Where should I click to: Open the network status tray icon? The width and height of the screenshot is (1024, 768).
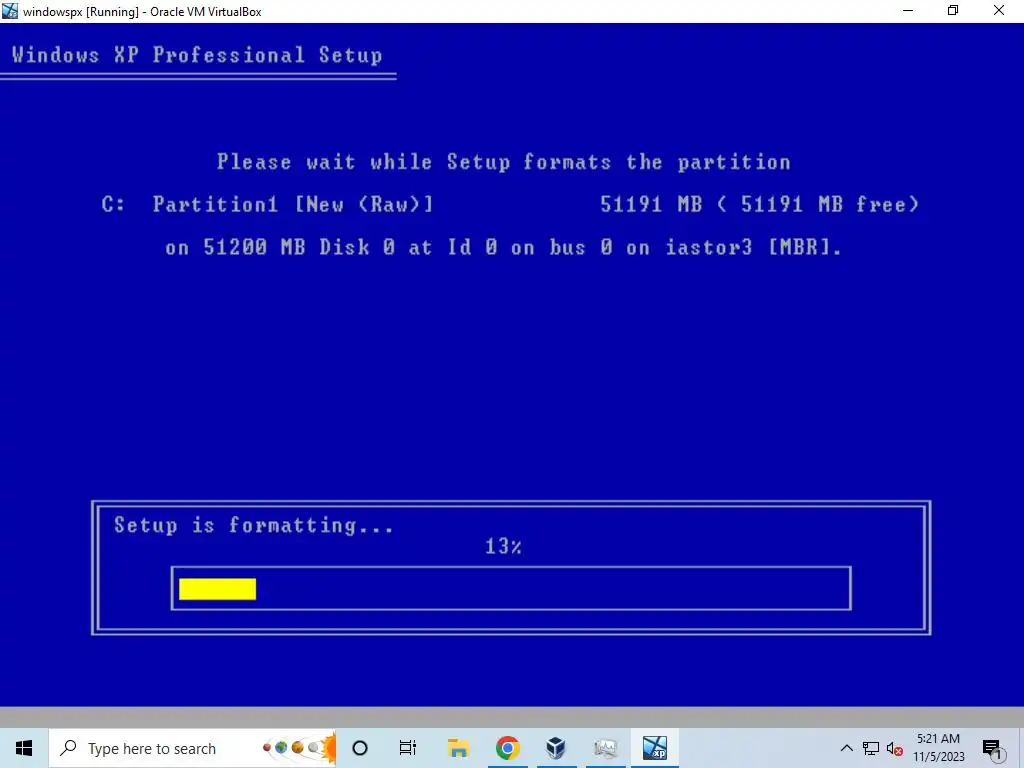coord(871,748)
